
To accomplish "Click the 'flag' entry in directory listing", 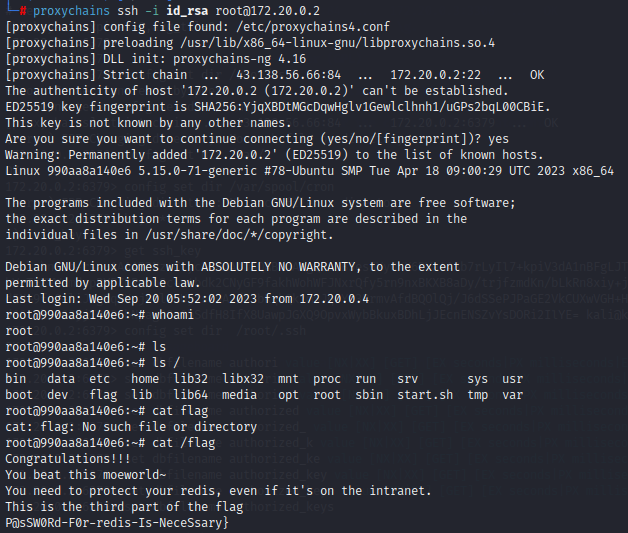I will [x=103, y=395].
